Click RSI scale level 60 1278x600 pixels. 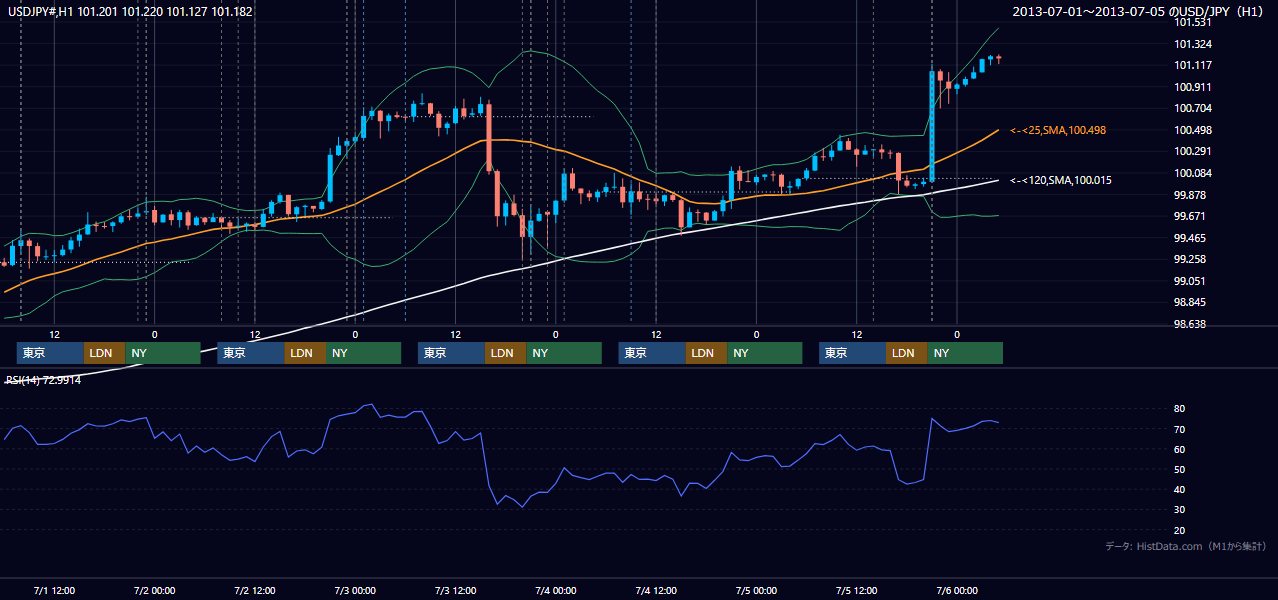click(1179, 449)
